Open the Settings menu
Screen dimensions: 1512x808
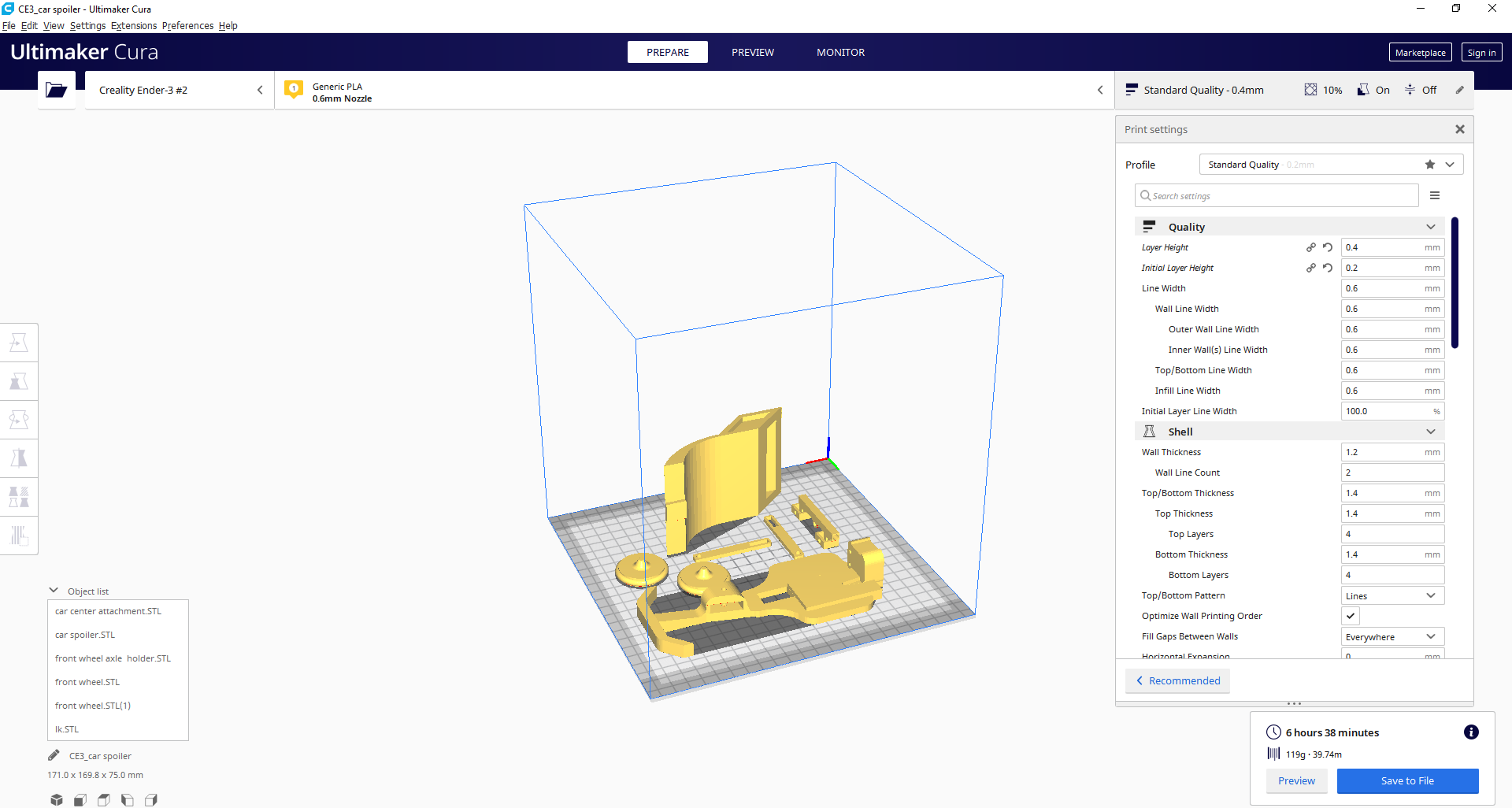coord(87,25)
